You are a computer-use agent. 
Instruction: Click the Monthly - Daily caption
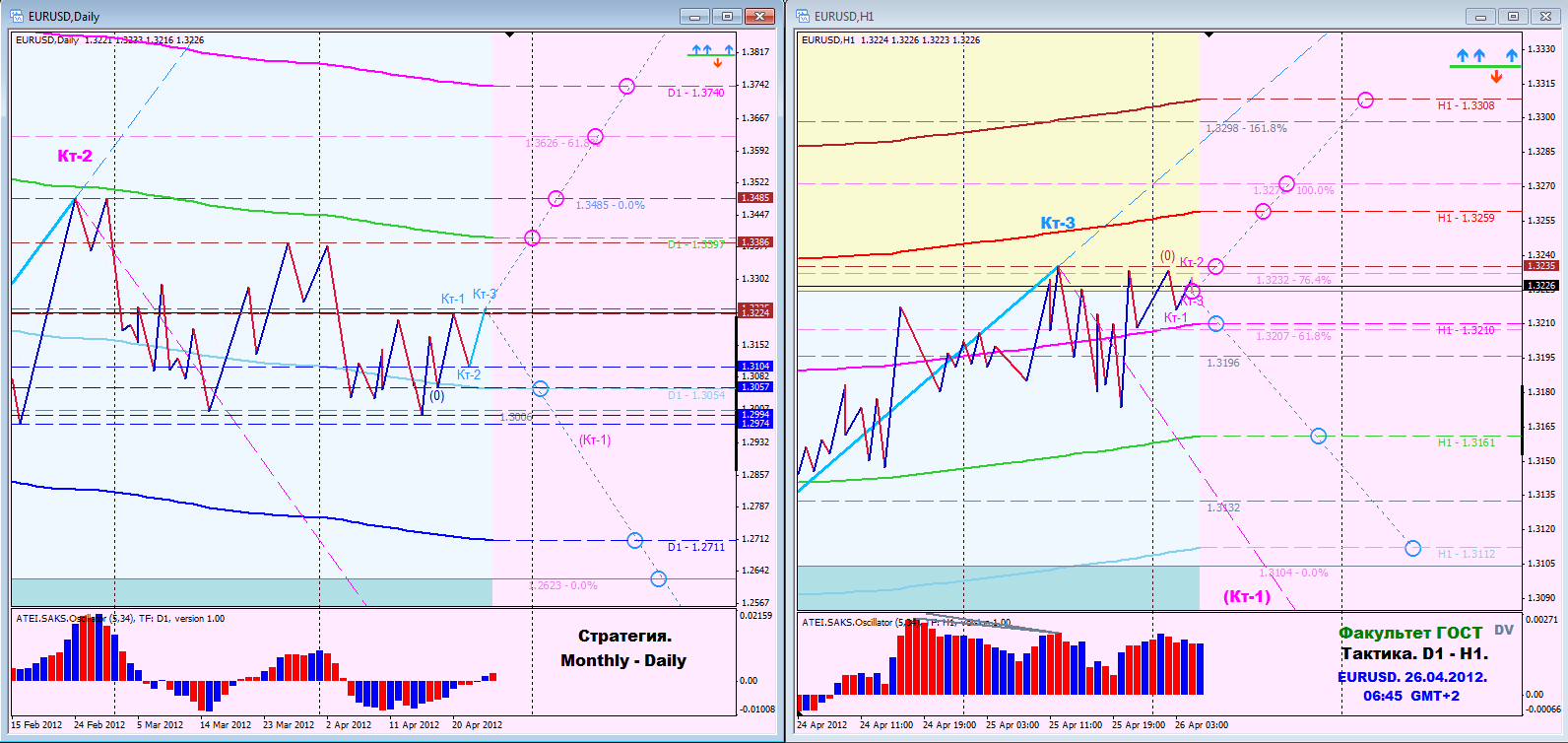623,660
